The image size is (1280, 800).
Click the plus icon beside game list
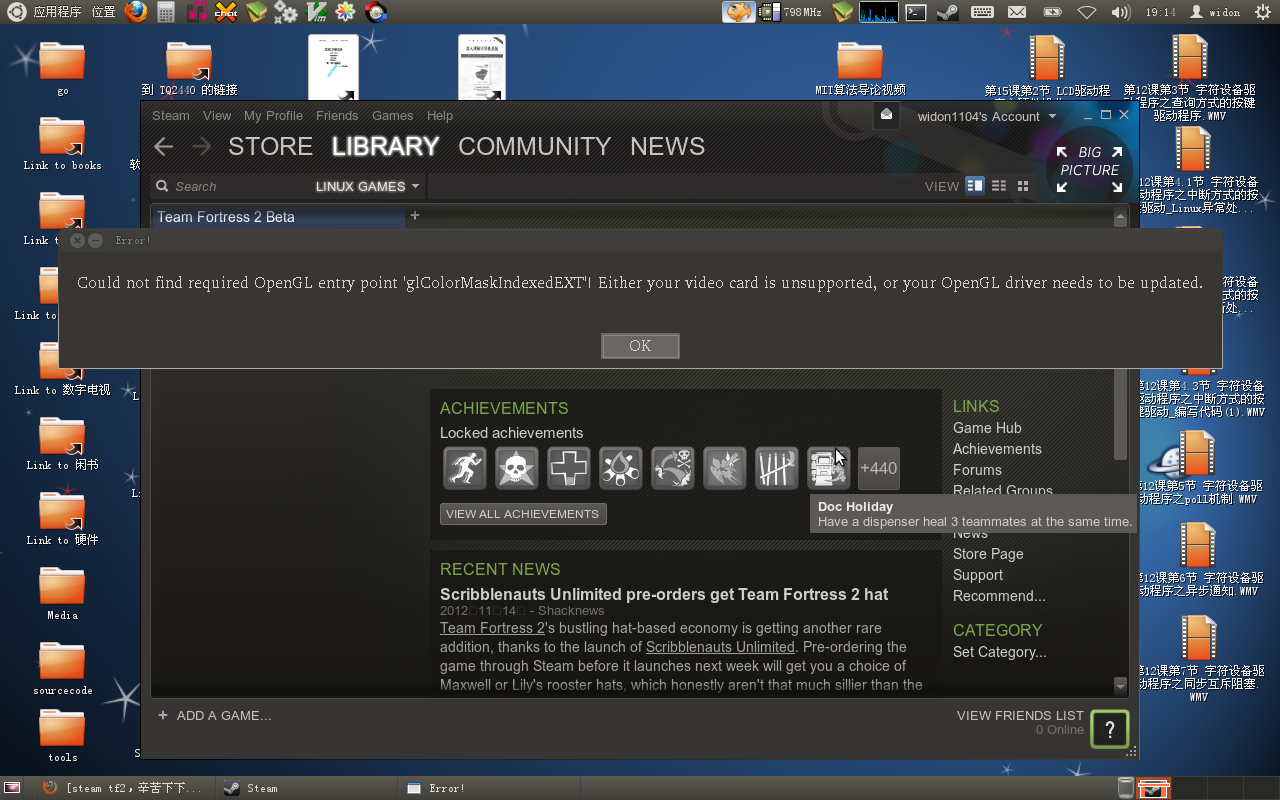pos(415,215)
